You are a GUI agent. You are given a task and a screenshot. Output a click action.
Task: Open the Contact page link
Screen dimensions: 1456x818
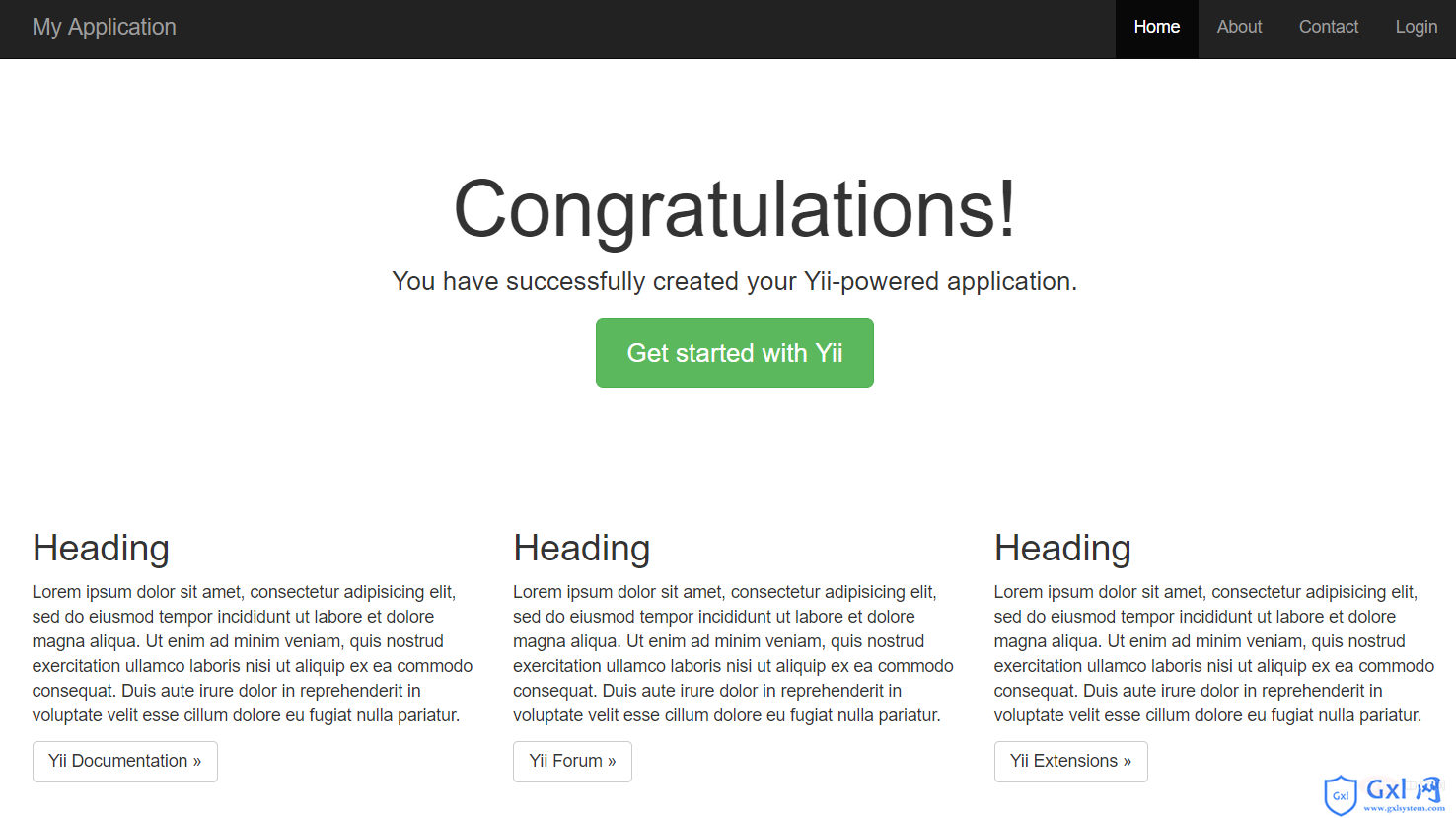point(1328,28)
